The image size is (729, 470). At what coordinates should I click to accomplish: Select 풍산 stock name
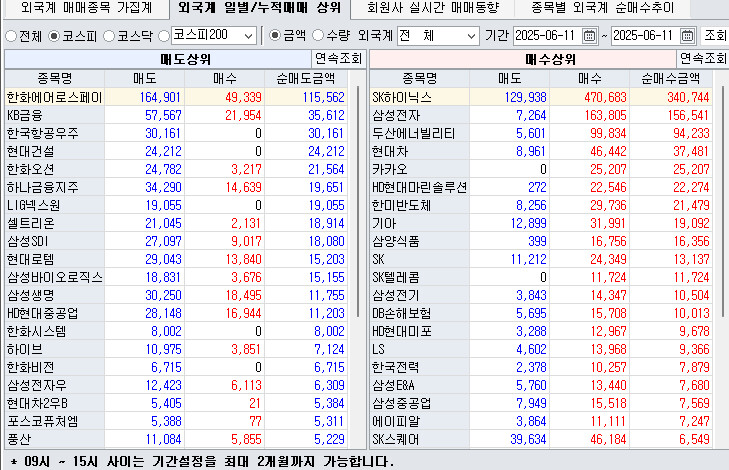[19, 439]
